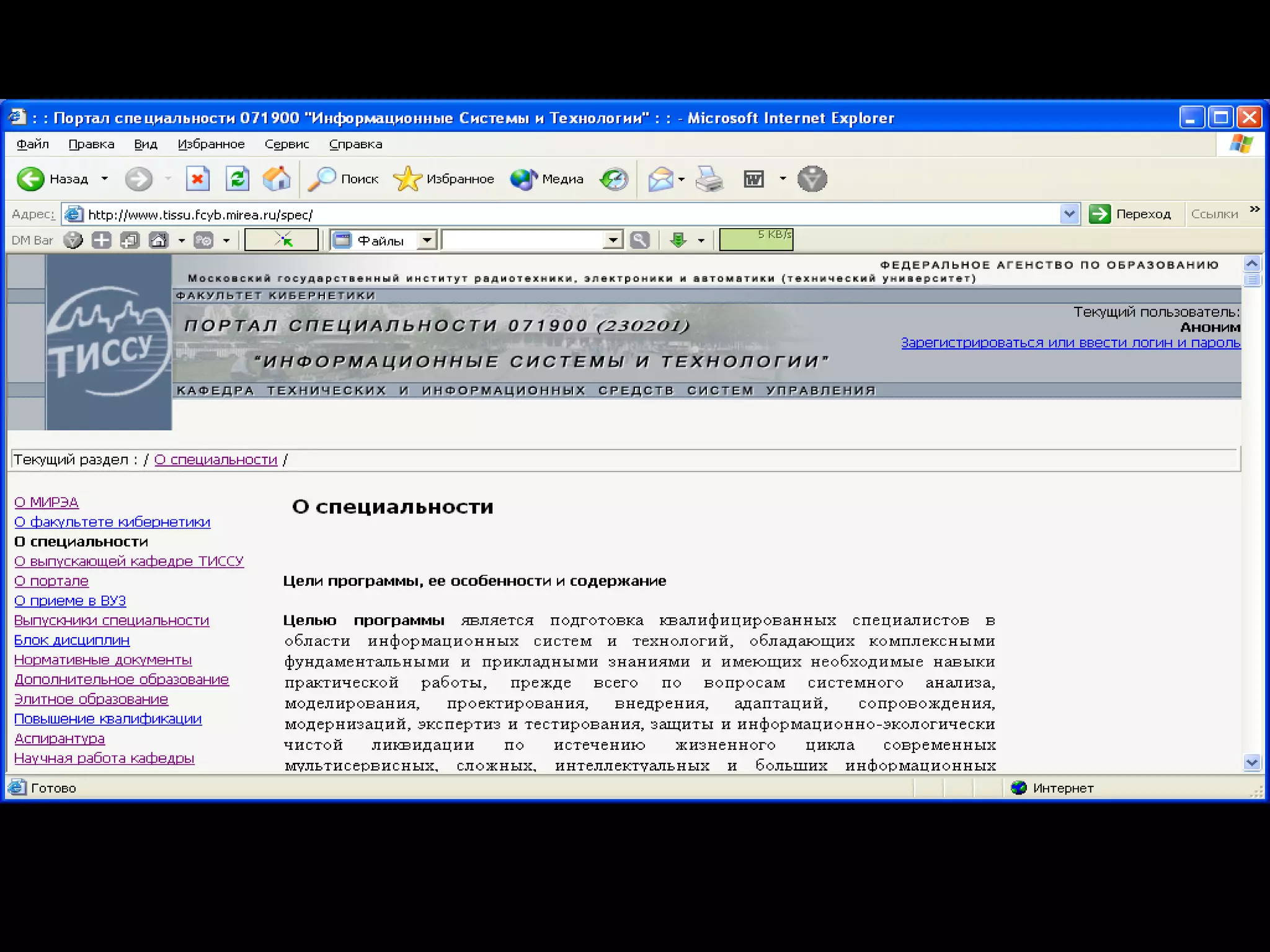The width and height of the screenshot is (1270, 952).
Task: Click in the address URL field
Action: coord(571,214)
